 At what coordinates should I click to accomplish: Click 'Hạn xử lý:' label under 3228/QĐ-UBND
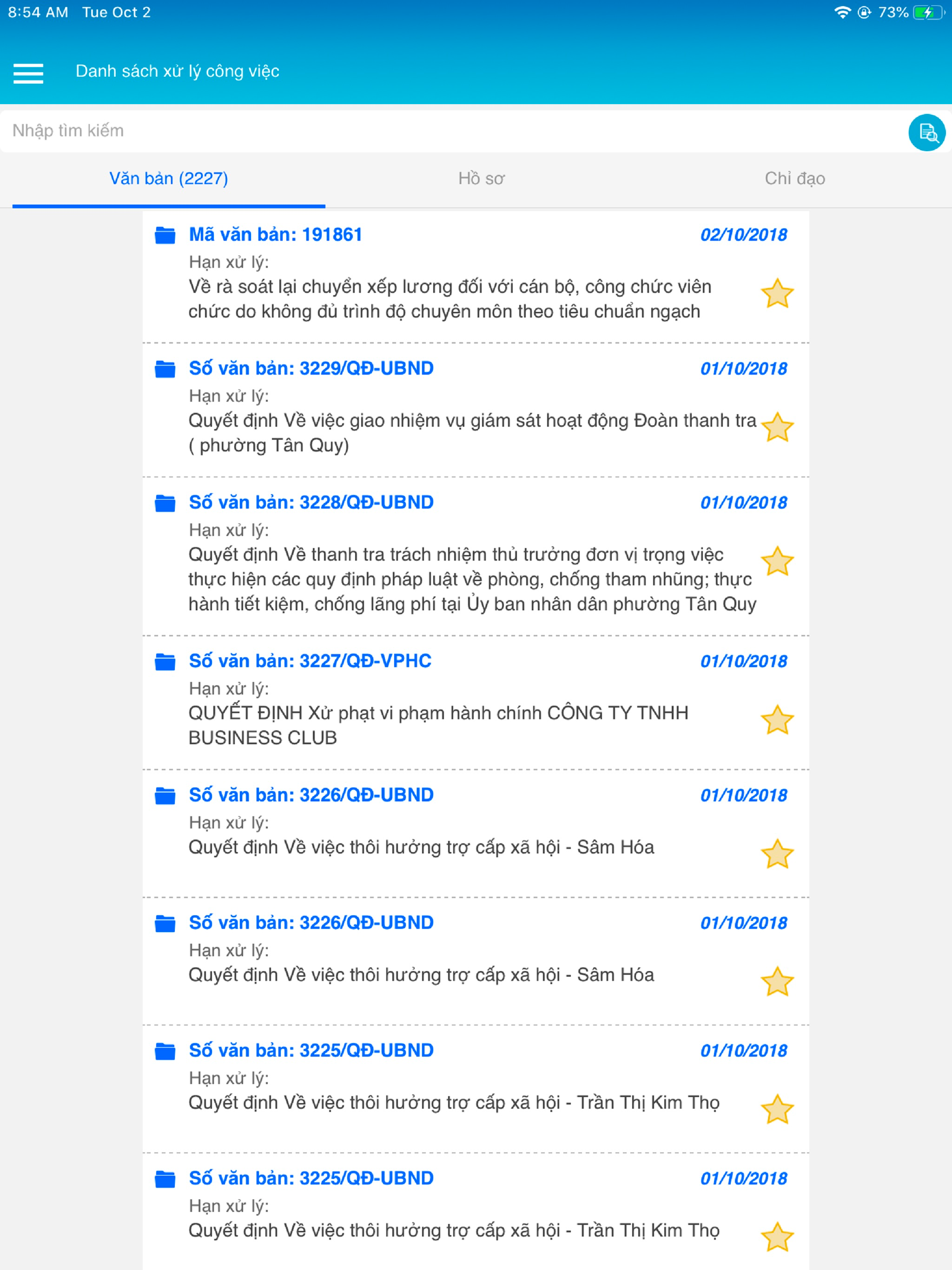[229, 530]
